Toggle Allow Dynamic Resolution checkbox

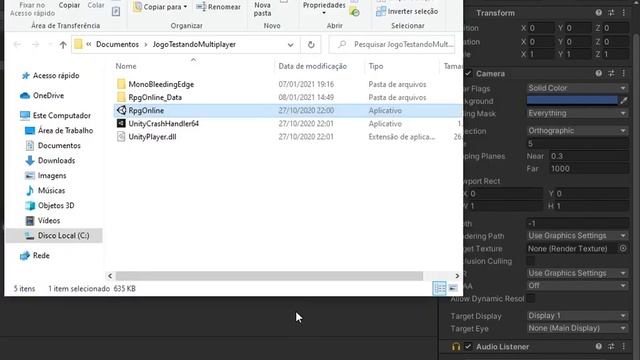point(530,299)
